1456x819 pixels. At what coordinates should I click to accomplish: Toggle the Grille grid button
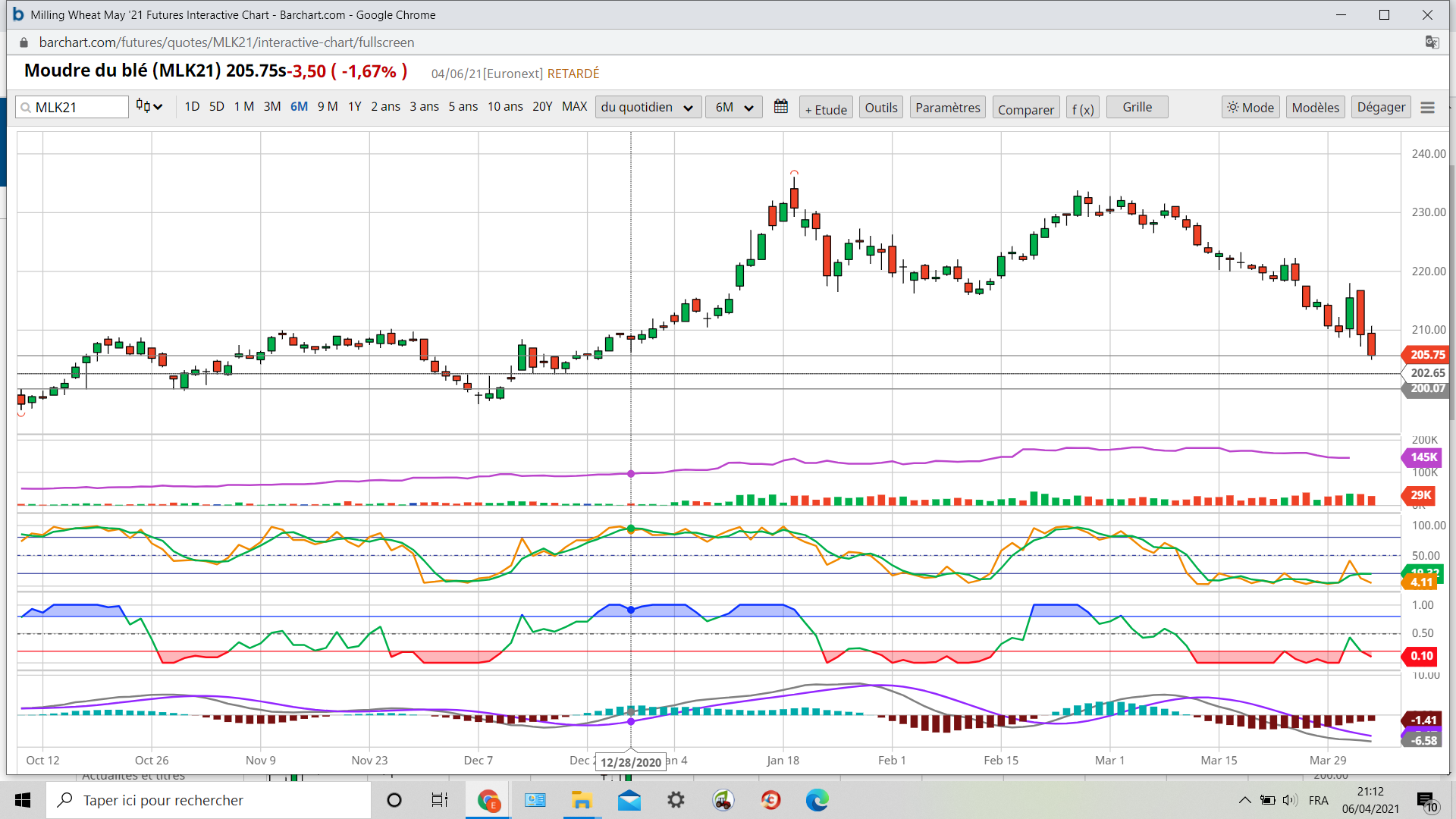pos(1137,108)
